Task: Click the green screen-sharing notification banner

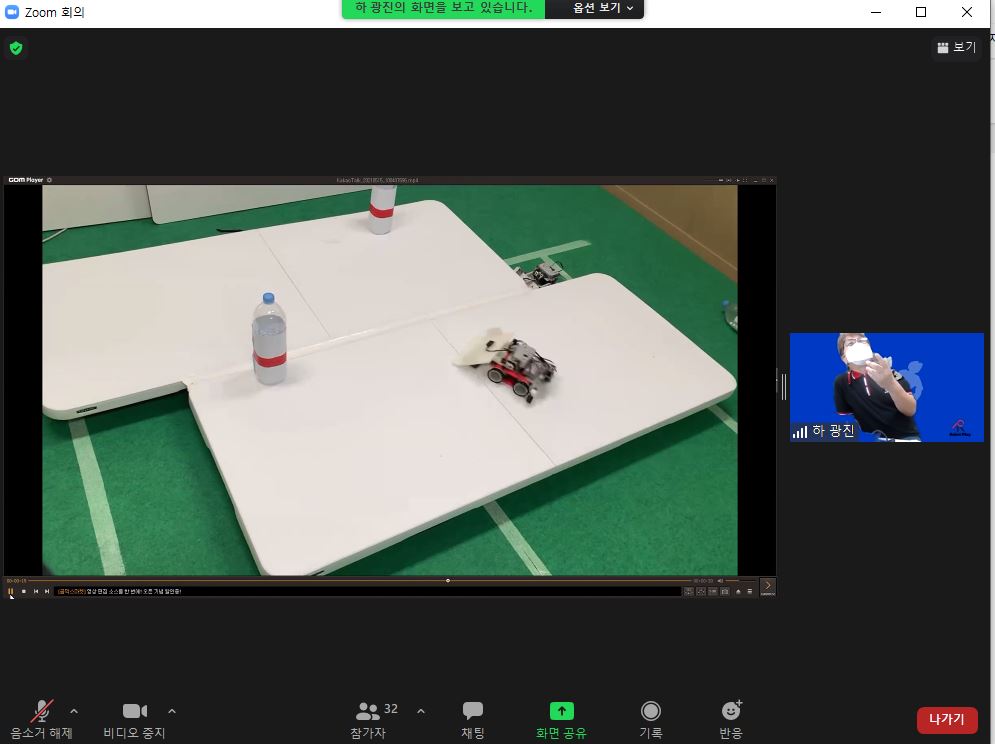Action: tap(443, 8)
